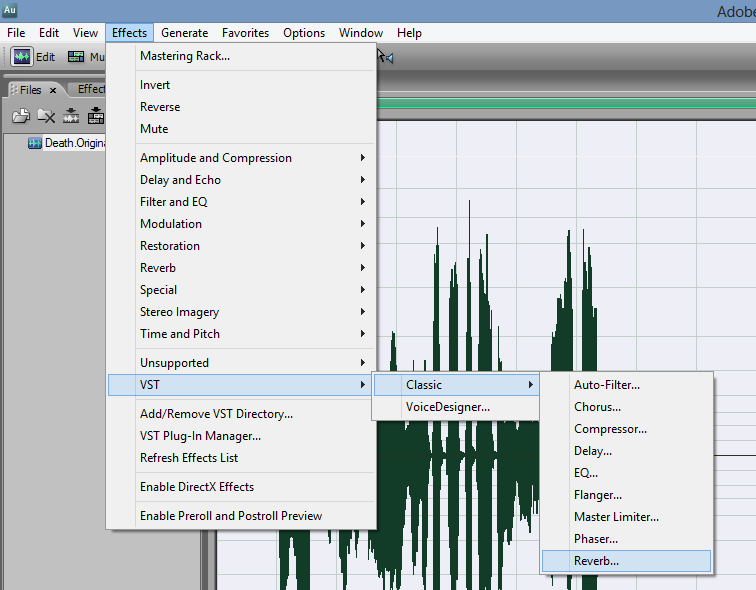Click the Insert Into CD List icon
756x590 pixels.
point(96,116)
